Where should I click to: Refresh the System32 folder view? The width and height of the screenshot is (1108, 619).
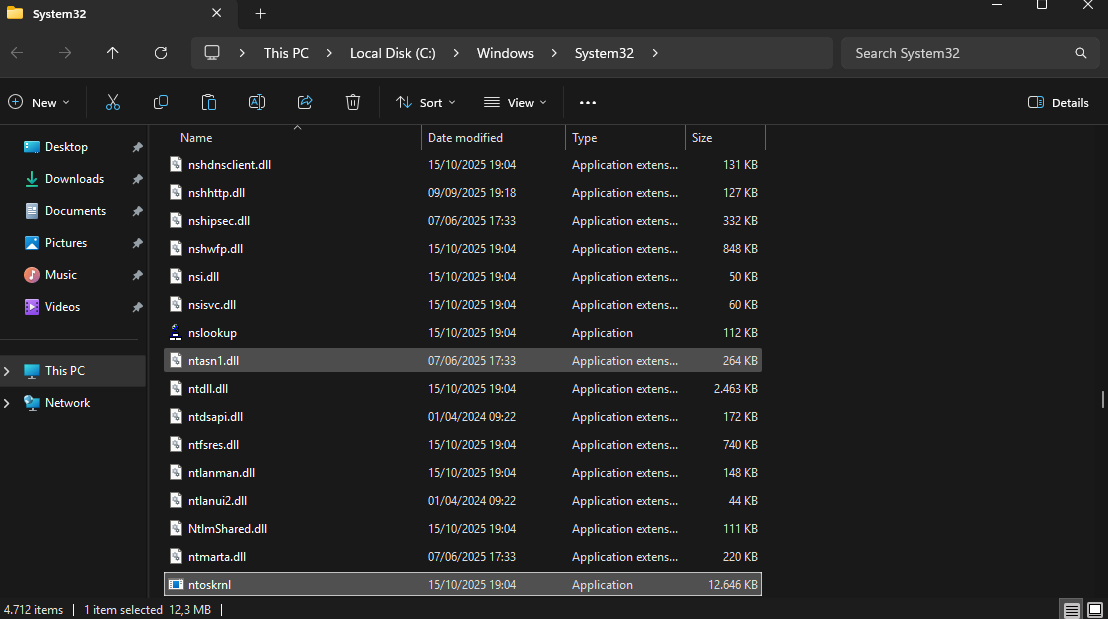(x=161, y=53)
